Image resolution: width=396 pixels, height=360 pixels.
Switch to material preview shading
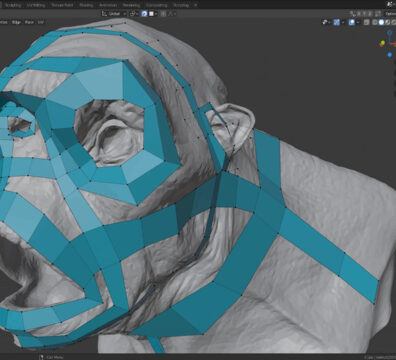click(x=387, y=22)
